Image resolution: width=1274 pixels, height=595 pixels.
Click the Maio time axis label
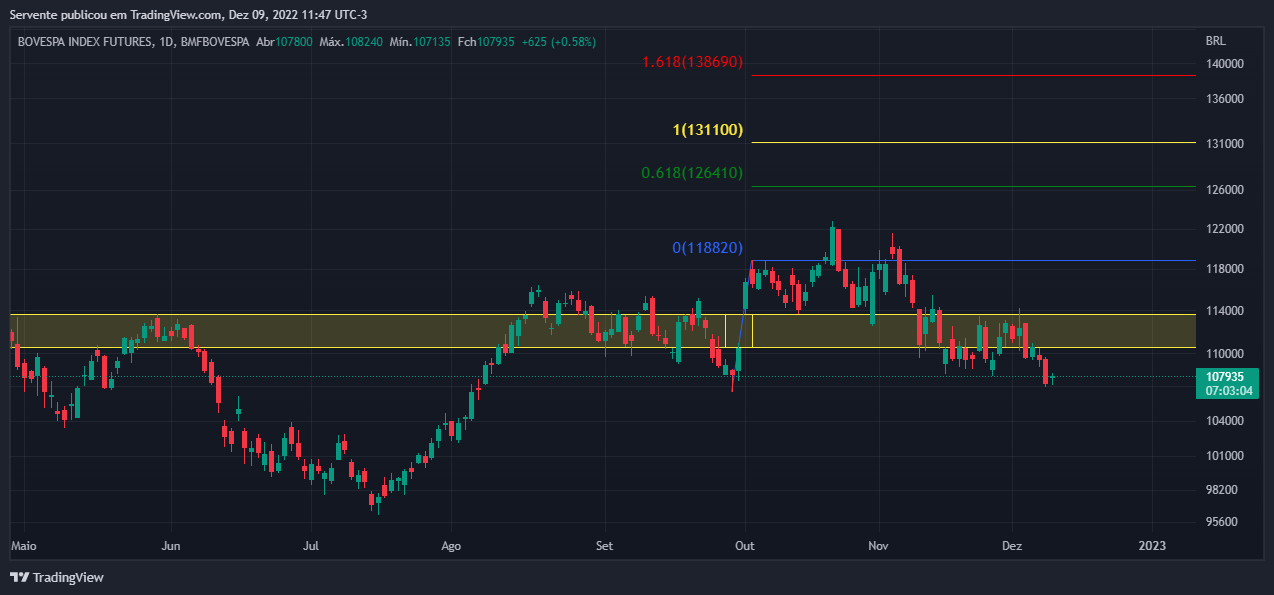(x=24, y=546)
